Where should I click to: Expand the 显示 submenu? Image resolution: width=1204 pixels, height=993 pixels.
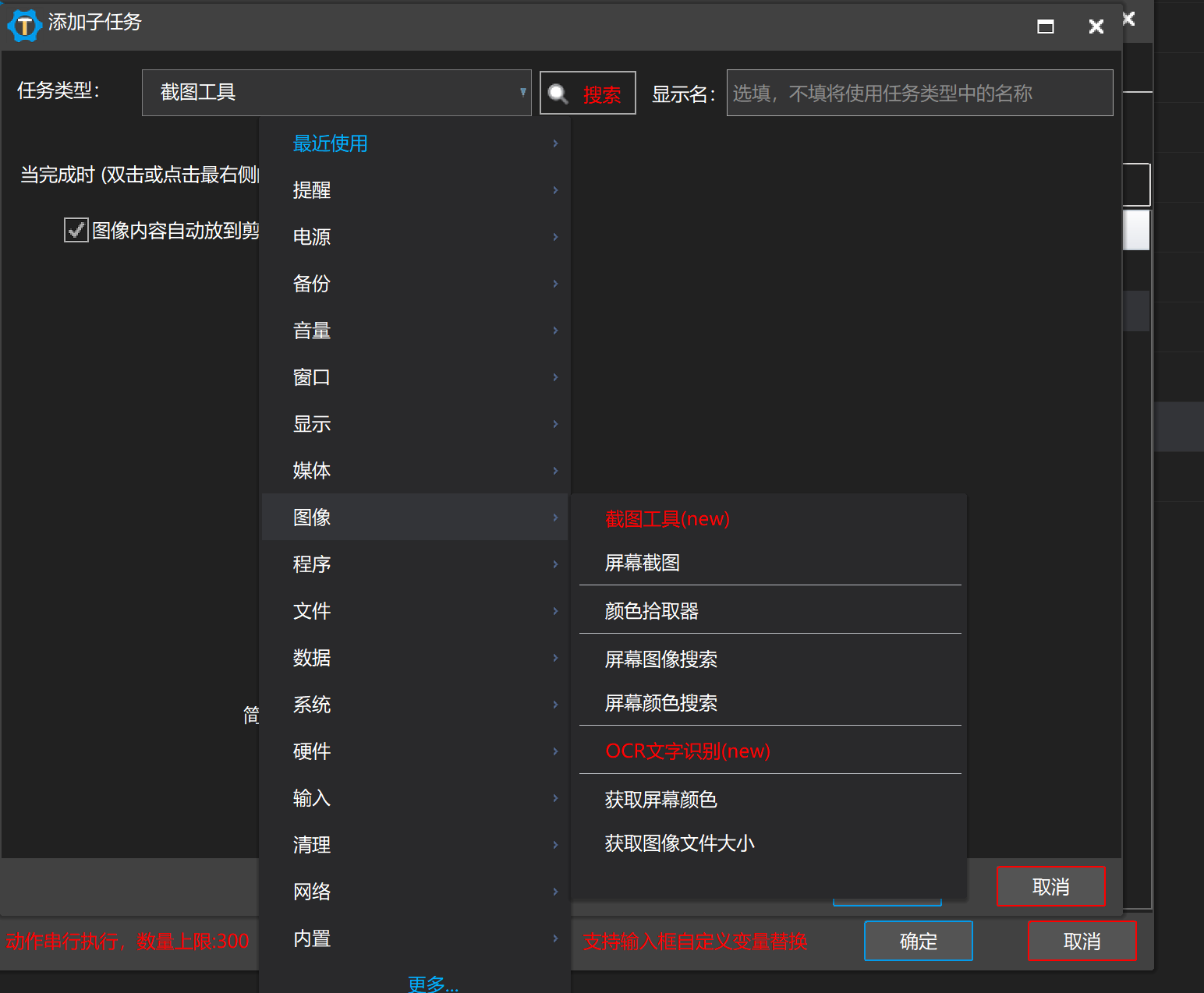[x=415, y=424]
